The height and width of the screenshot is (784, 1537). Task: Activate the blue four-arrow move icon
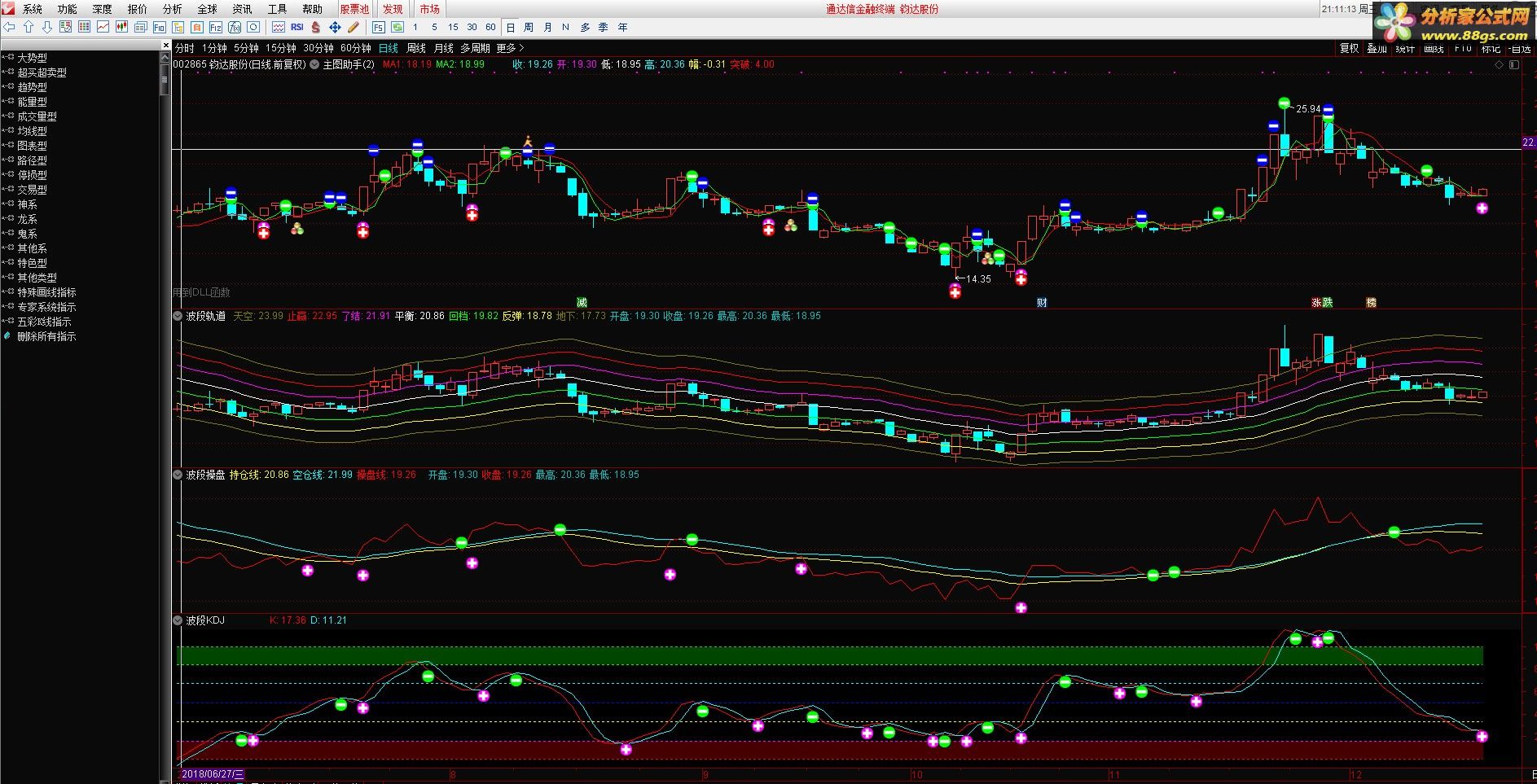coord(335,27)
